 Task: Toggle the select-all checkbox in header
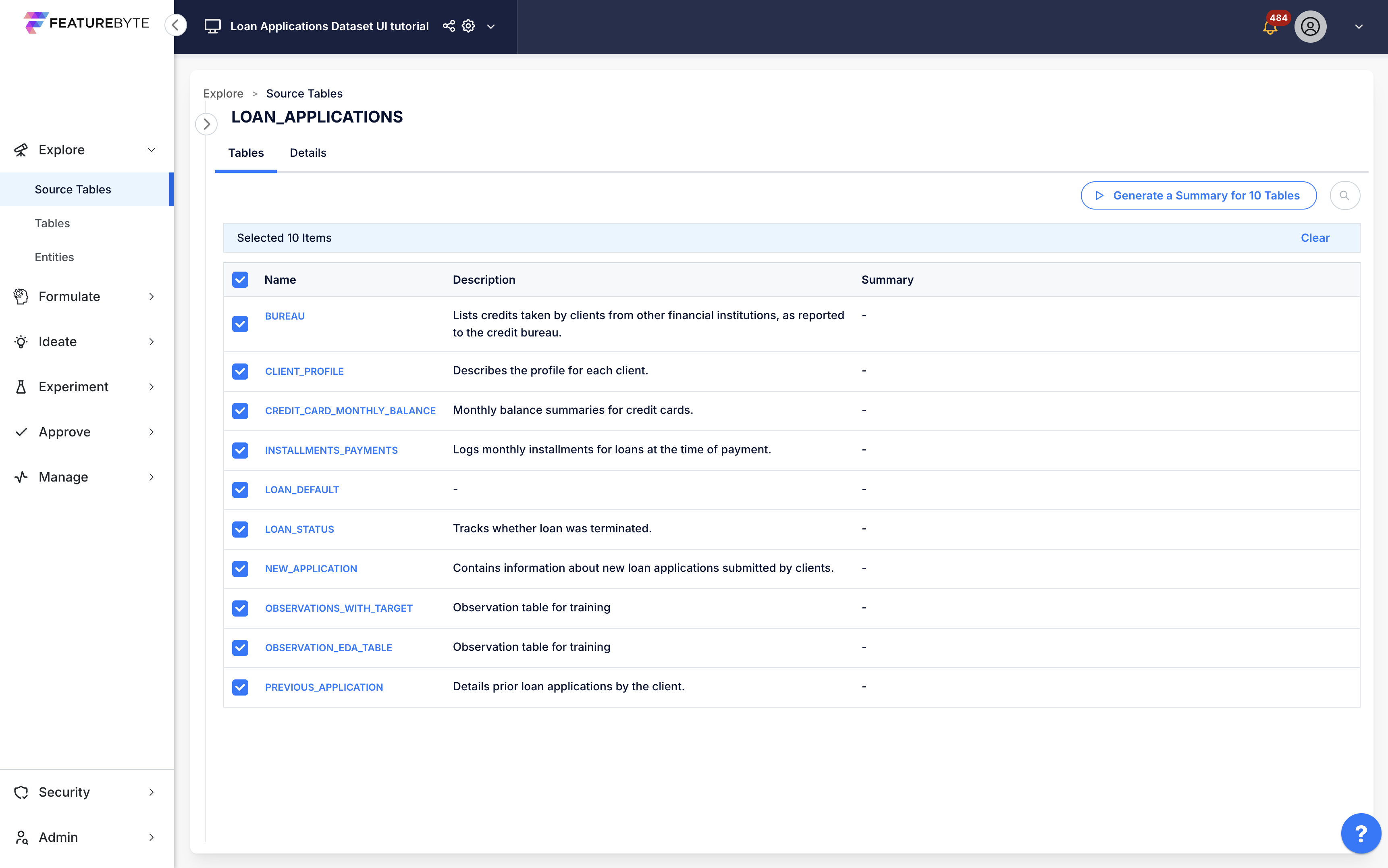click(x=240, y=280)
